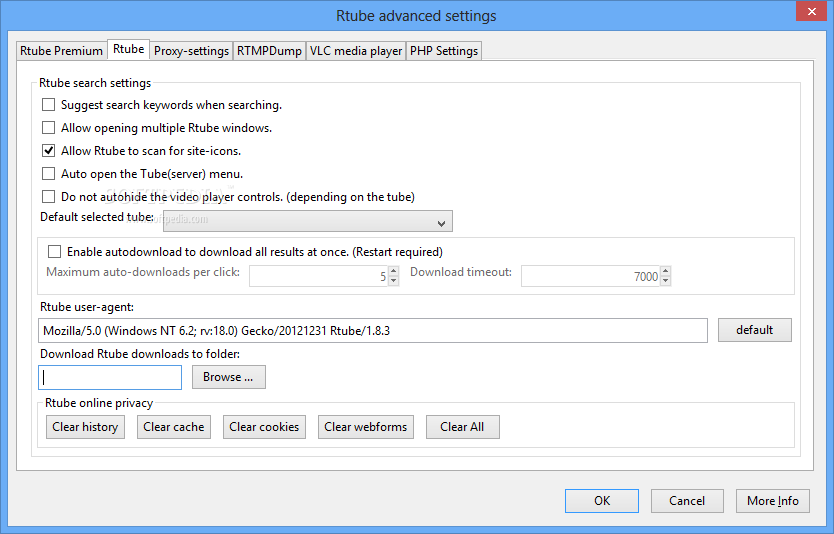This screenshot has width=834, height=534.
Task: Uncheck Allow Rtube to scan for site-icons
Action: pyautogui.click(x=48, y=151)
